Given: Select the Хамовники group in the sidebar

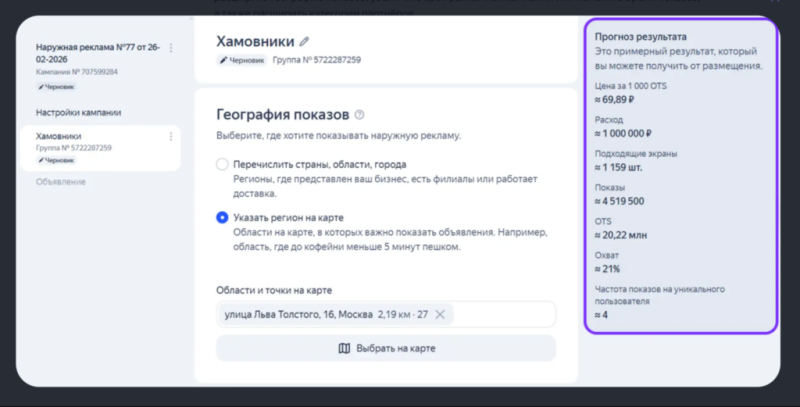Looking at the screenshot, I should [101, 148].
